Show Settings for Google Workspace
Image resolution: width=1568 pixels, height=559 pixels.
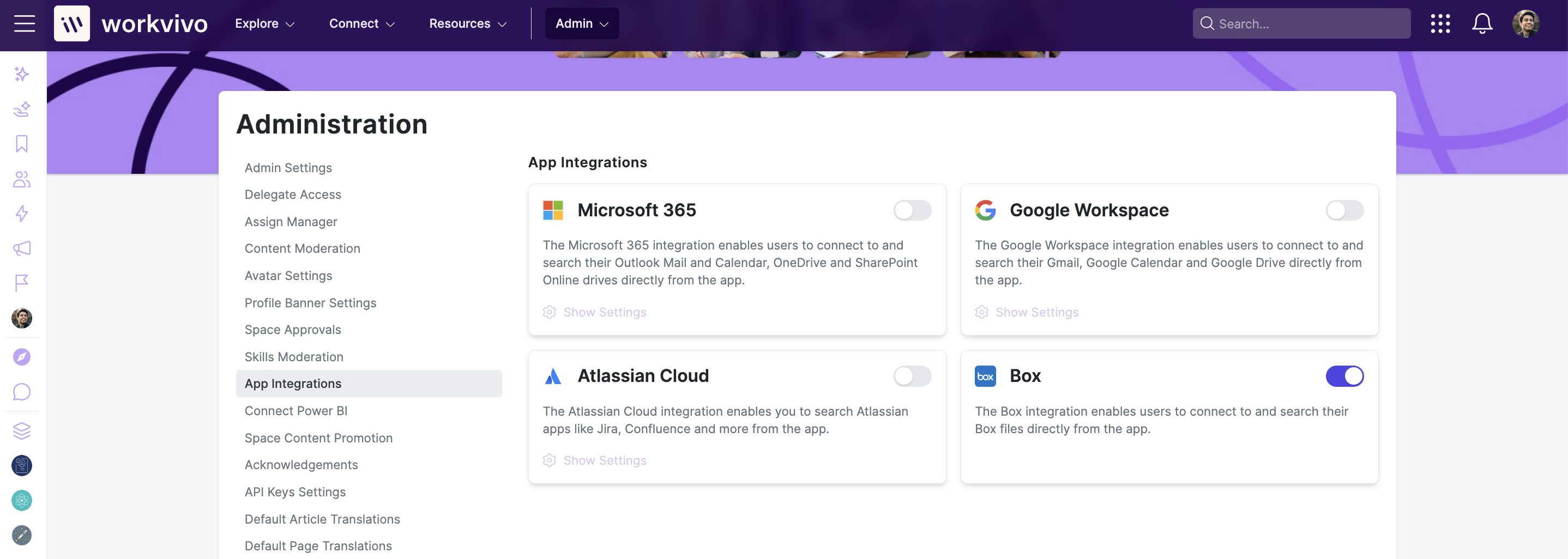(1027, 312)
